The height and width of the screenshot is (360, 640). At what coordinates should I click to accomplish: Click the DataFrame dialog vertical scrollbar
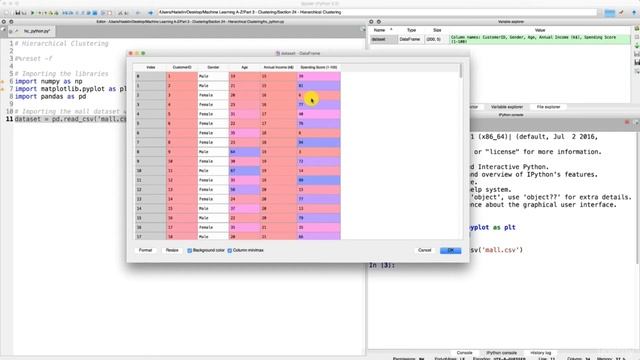click(x=461, y=70)
